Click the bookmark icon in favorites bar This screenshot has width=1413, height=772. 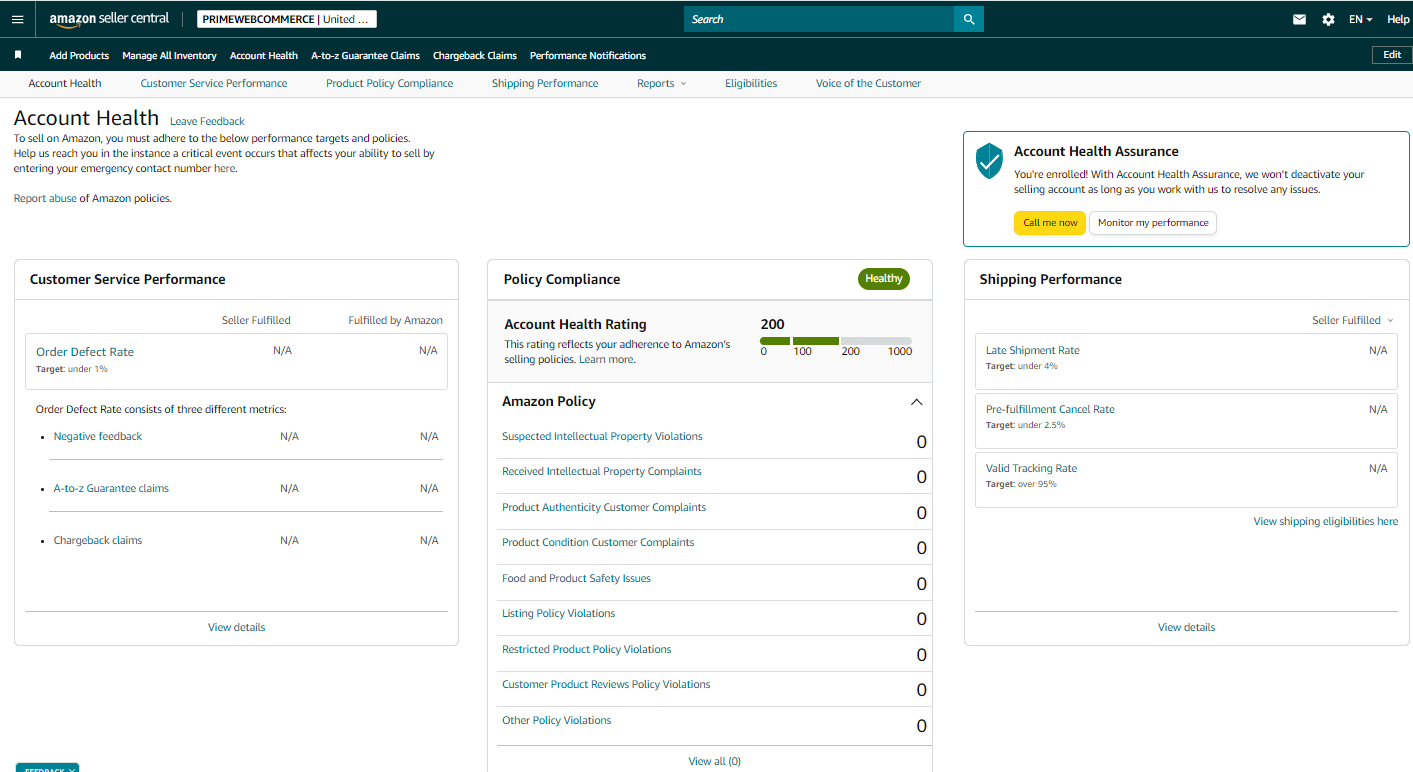17,55
